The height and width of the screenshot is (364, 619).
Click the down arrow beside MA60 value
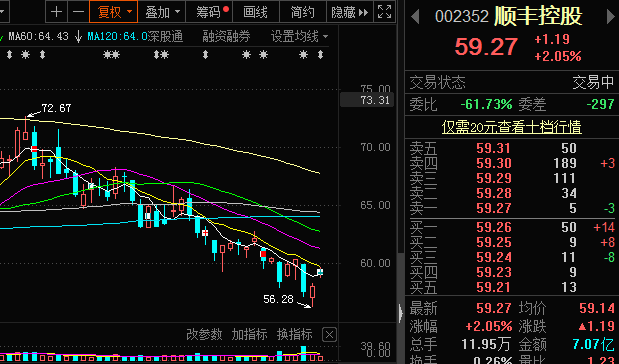(x=78, y=37)
